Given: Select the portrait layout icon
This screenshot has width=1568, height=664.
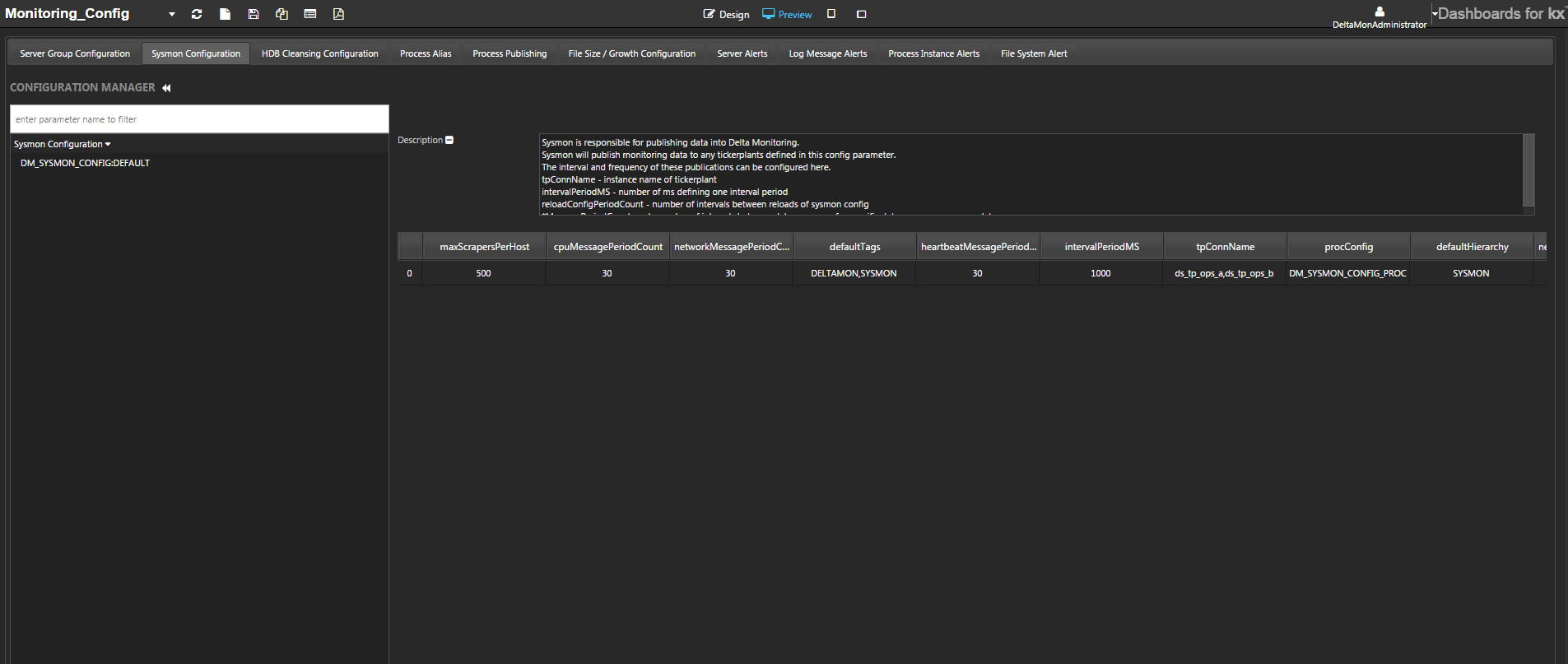Looking at the screenshot, I should (831, 14).
